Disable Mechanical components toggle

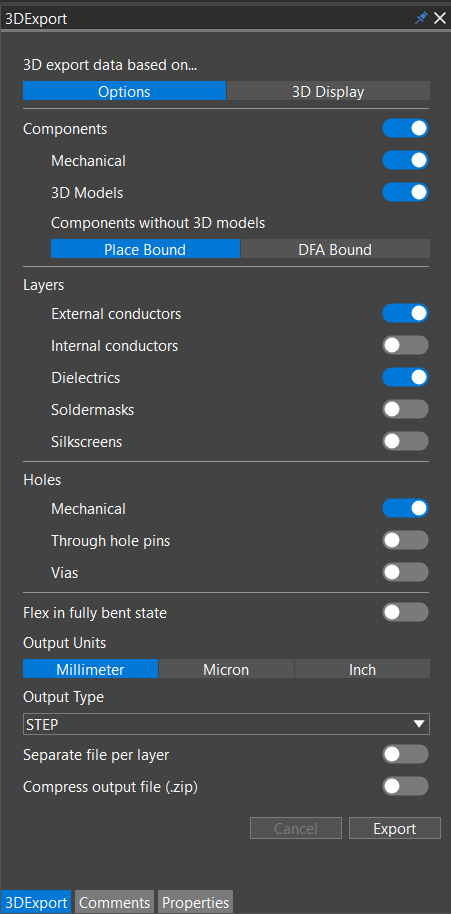point(406,160)
